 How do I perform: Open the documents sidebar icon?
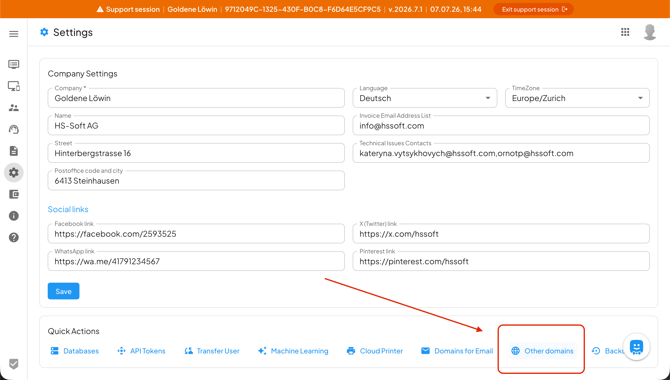[14, 151]
